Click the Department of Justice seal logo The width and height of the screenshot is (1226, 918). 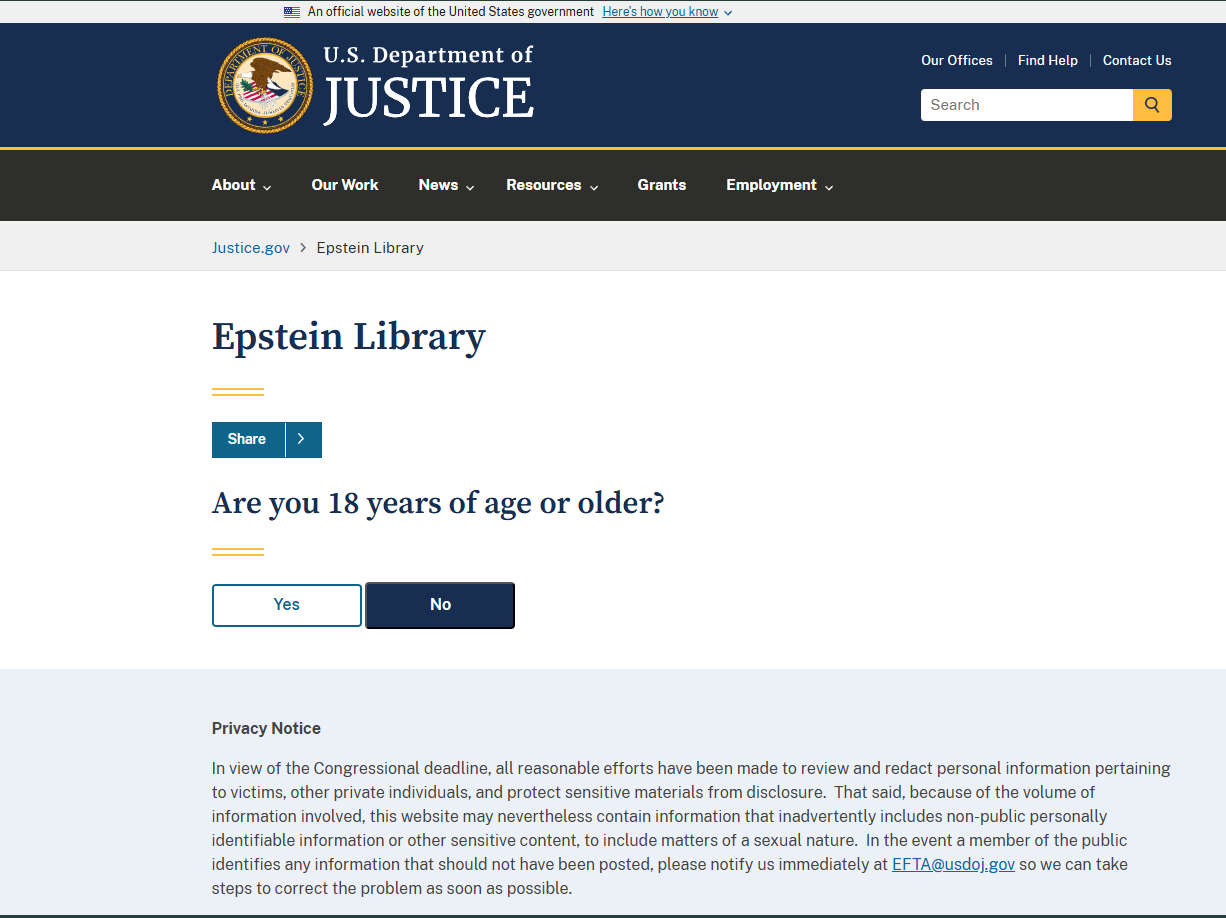[x=265, y=85]
